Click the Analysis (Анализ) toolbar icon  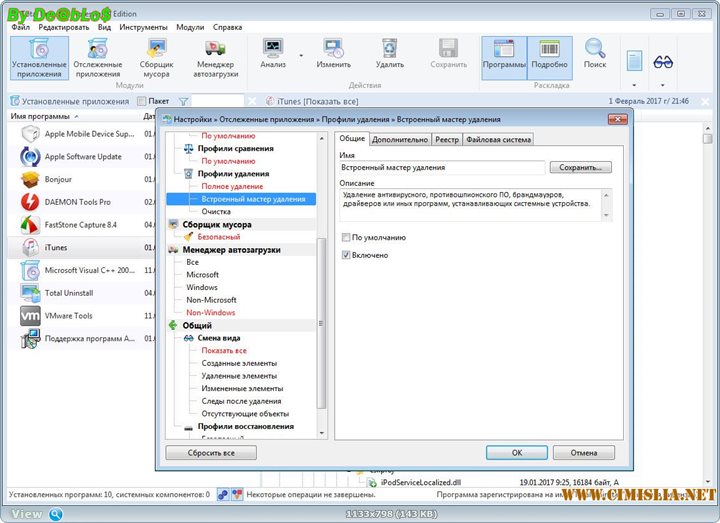click(x=273, y=50)
